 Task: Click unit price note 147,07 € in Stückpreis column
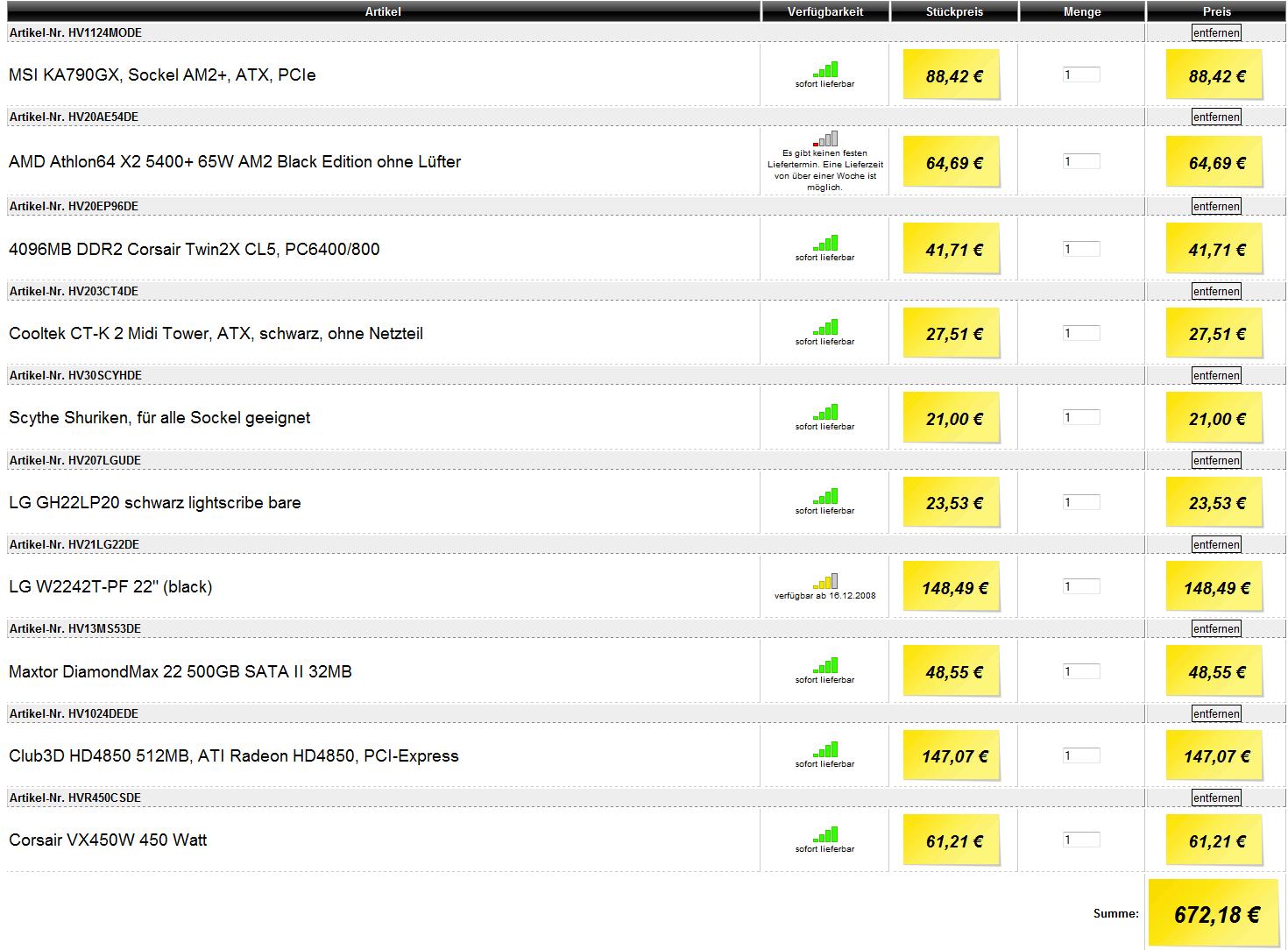[952, 755]
